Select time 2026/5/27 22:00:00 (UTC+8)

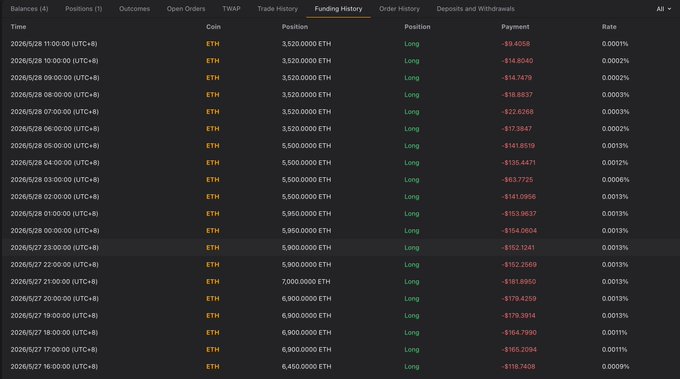tap(55, 265)
